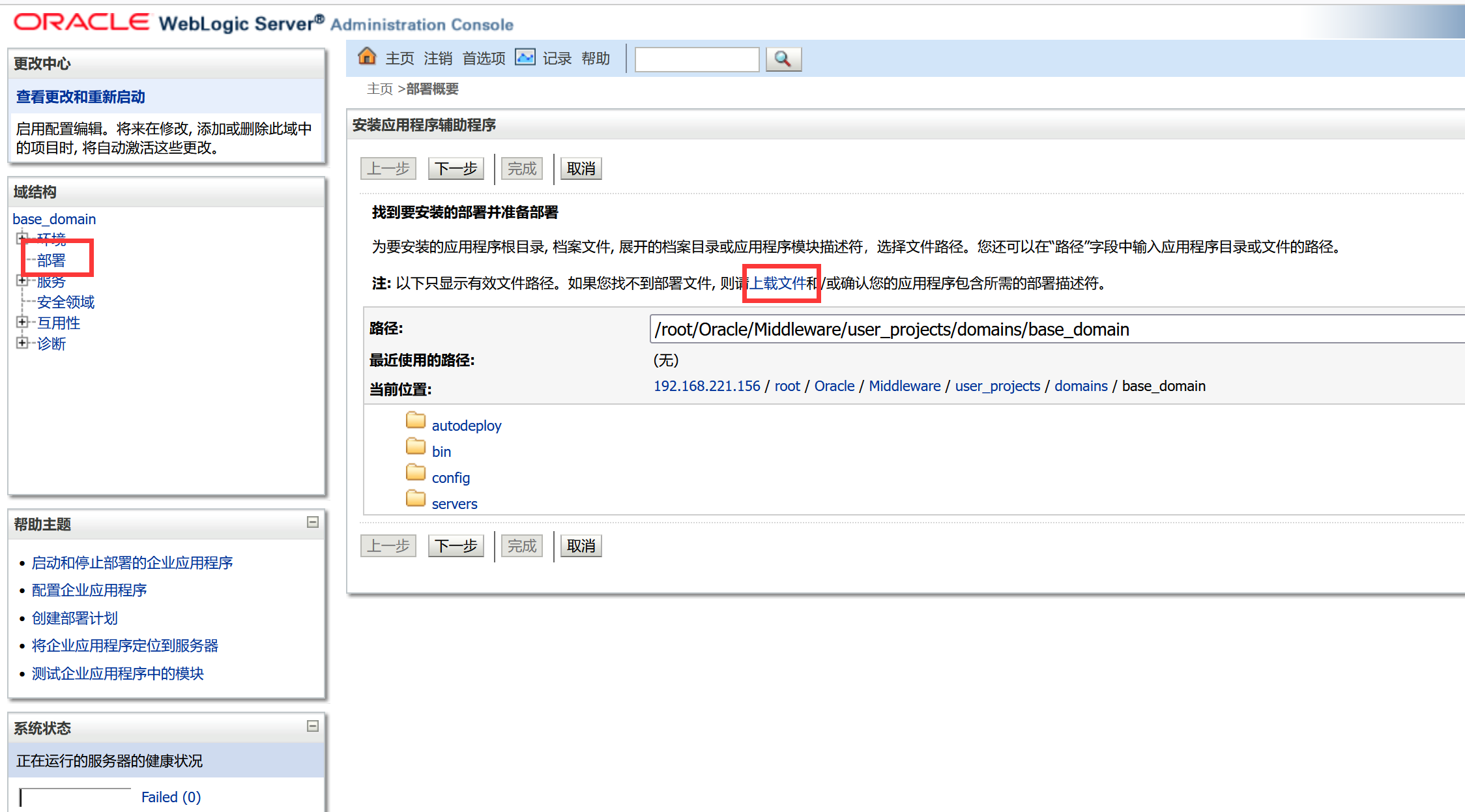Click into the 路径 input field

click(1043, 330)
